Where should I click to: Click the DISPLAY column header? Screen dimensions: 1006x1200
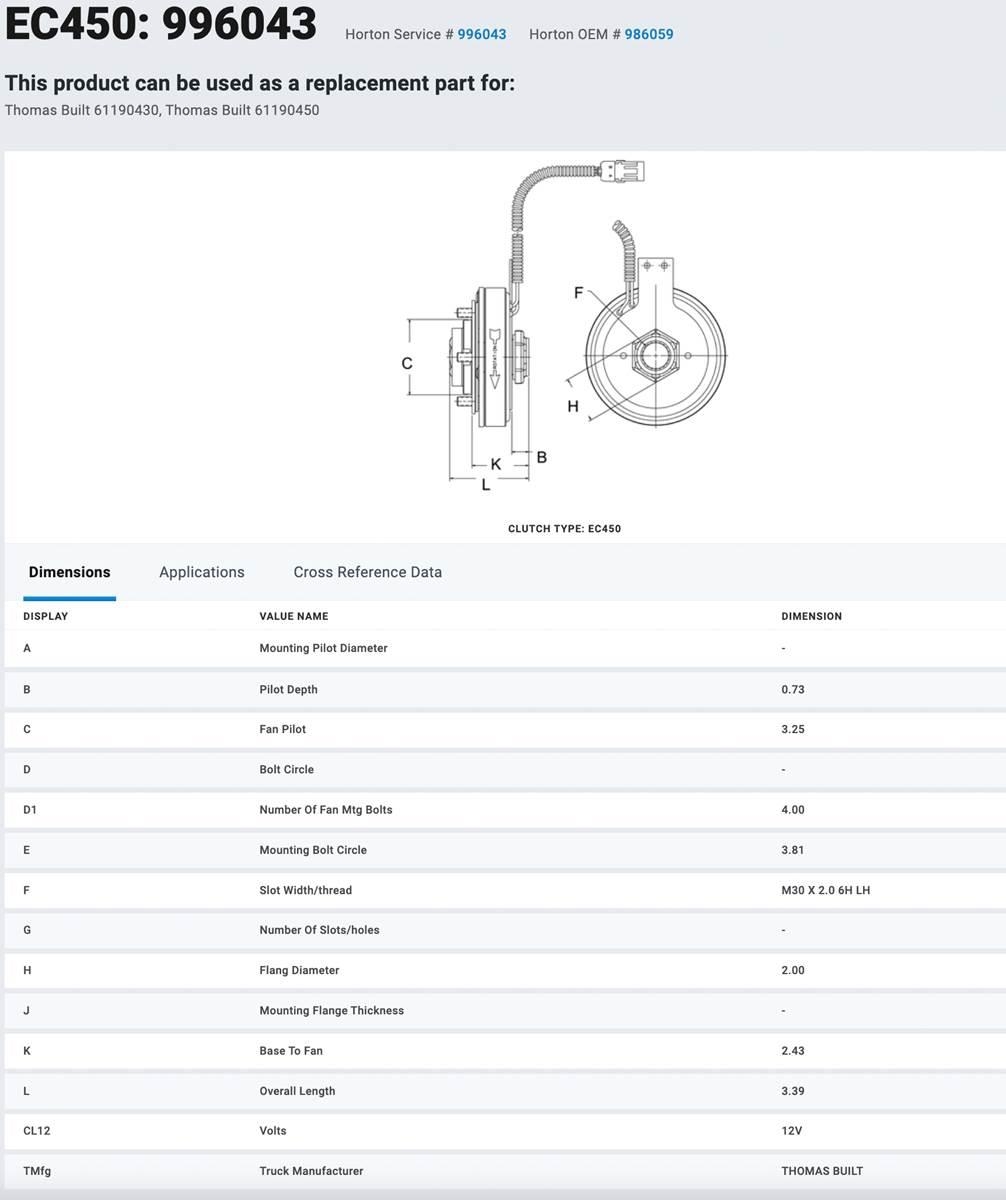[x=46, y=616]
